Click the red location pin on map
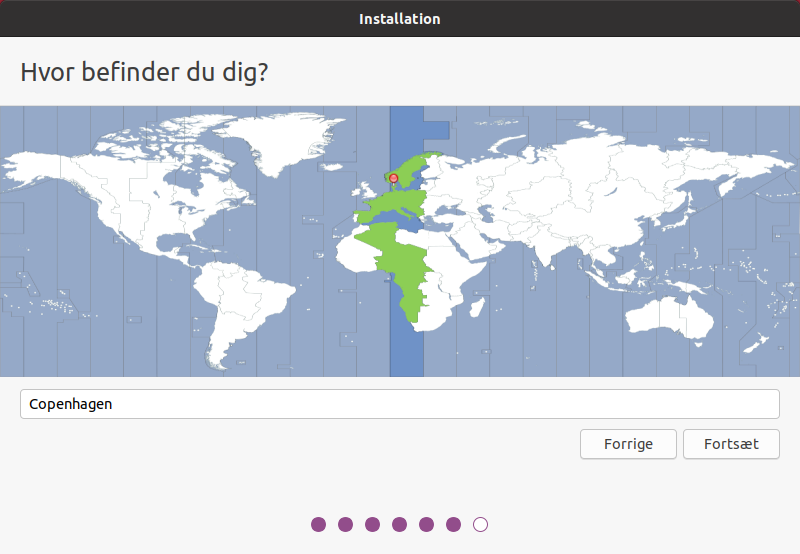The image size is (800, 554). [x=393, y=179]
